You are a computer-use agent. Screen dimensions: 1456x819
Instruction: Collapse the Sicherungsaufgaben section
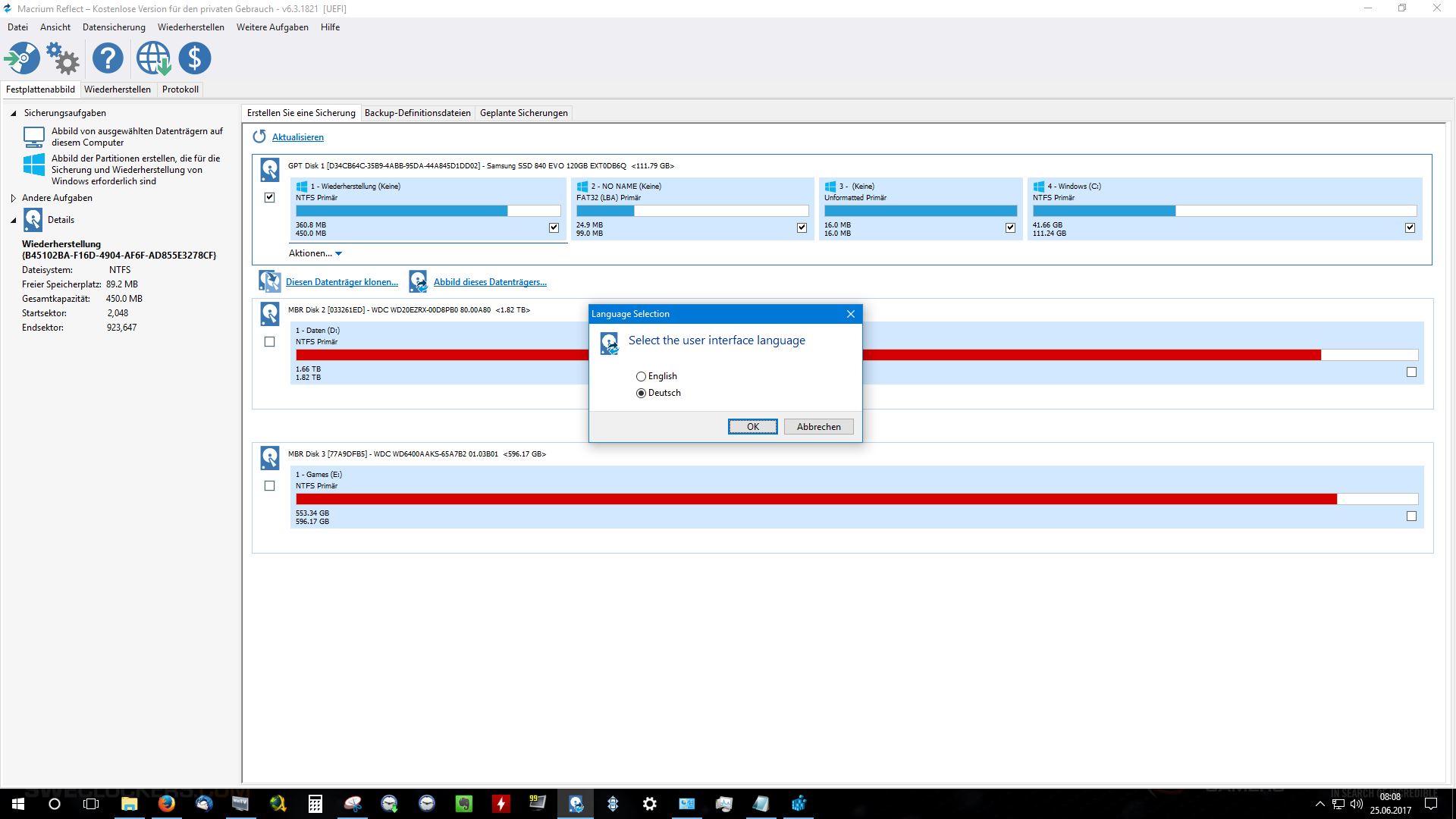point(14,113)
